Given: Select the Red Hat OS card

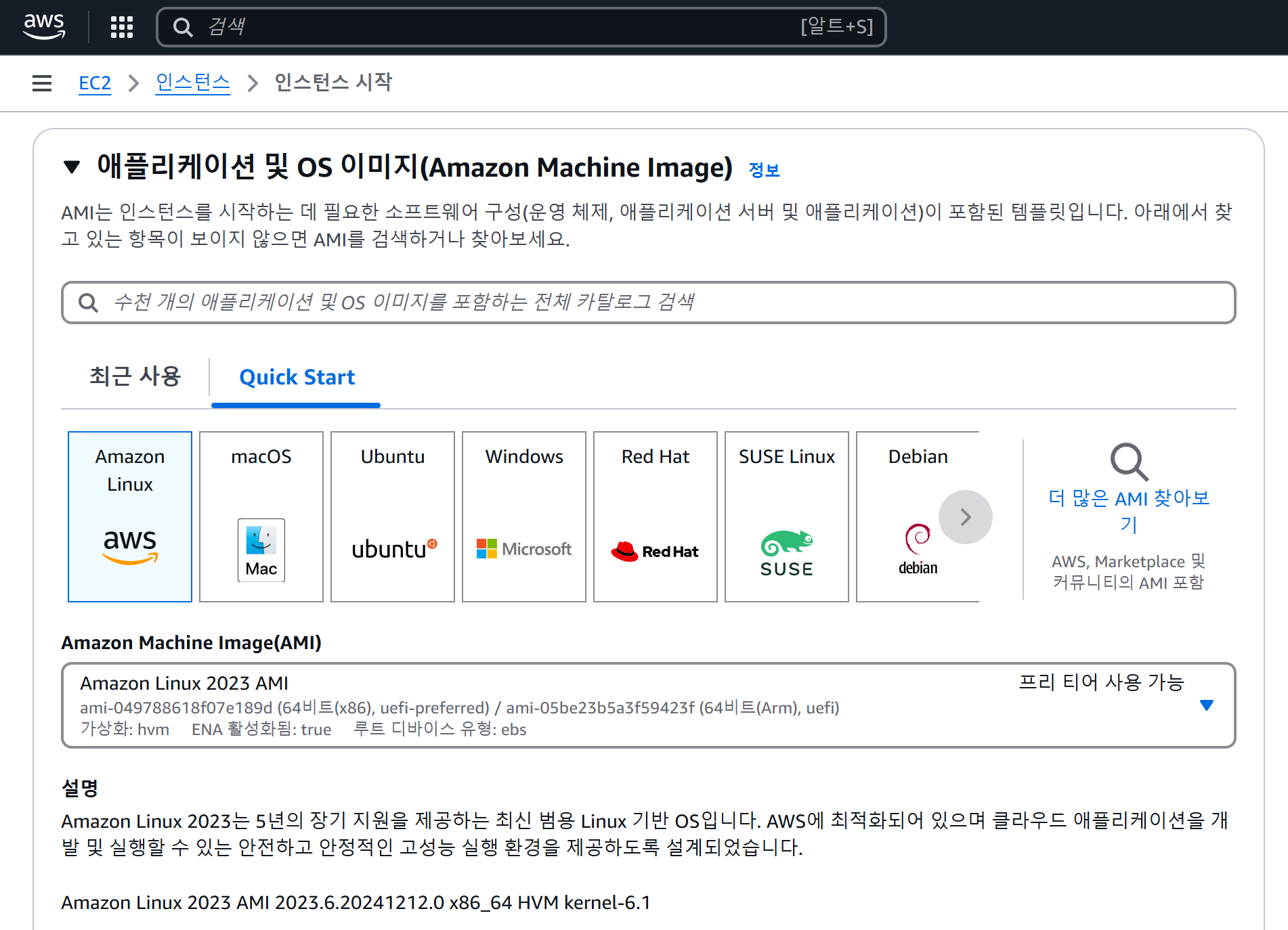Looking at the screenshot, I should point(656,516).
